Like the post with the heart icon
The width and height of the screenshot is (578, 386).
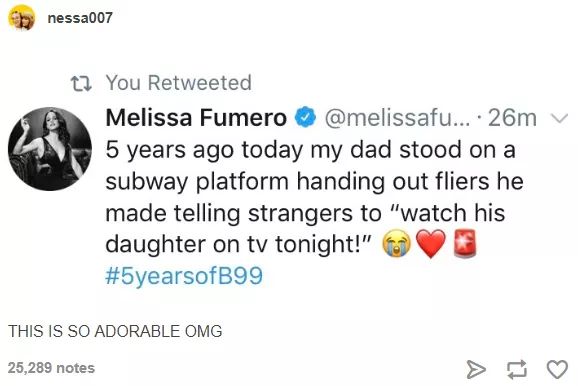[x=557, y=369]
